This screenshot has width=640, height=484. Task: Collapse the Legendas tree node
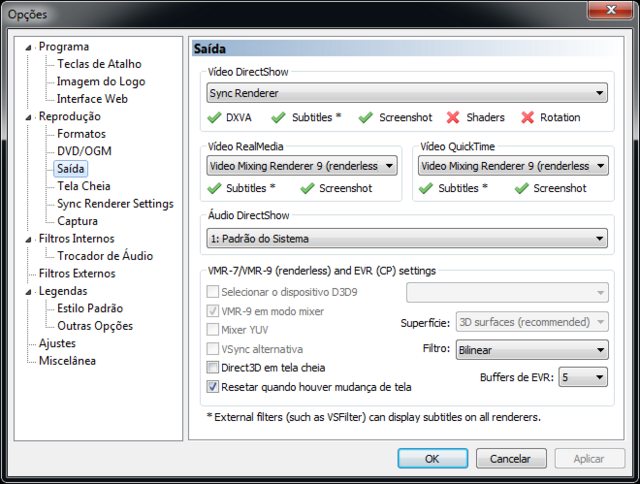28,292
